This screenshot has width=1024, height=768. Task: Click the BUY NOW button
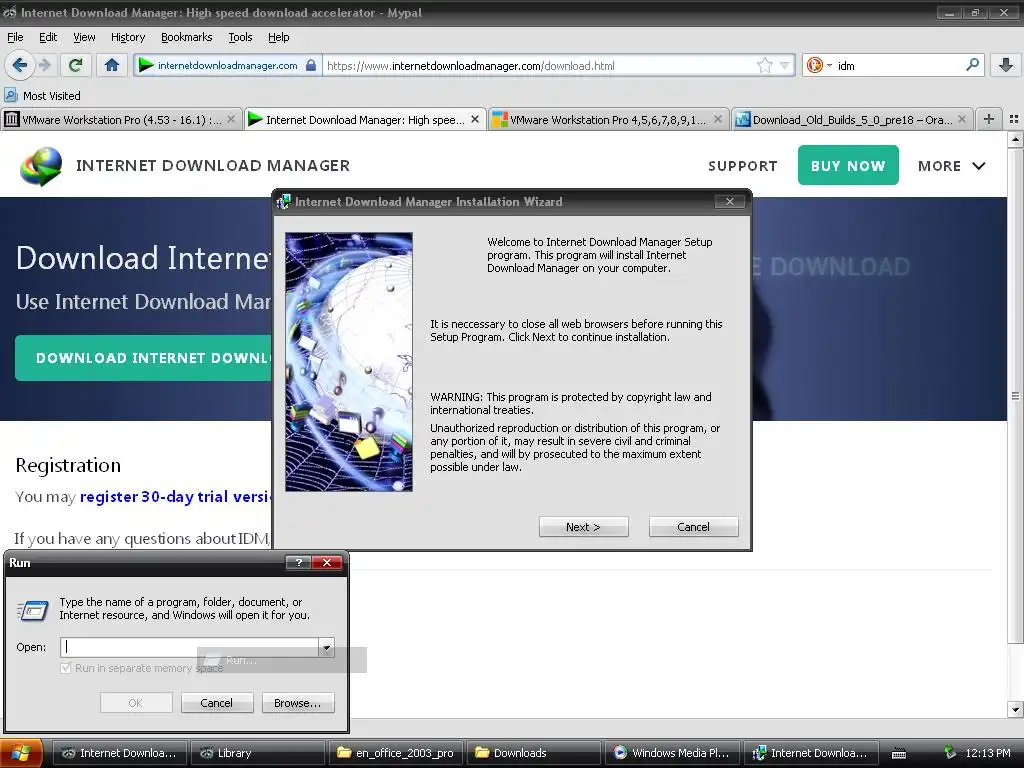coord(848,165)
